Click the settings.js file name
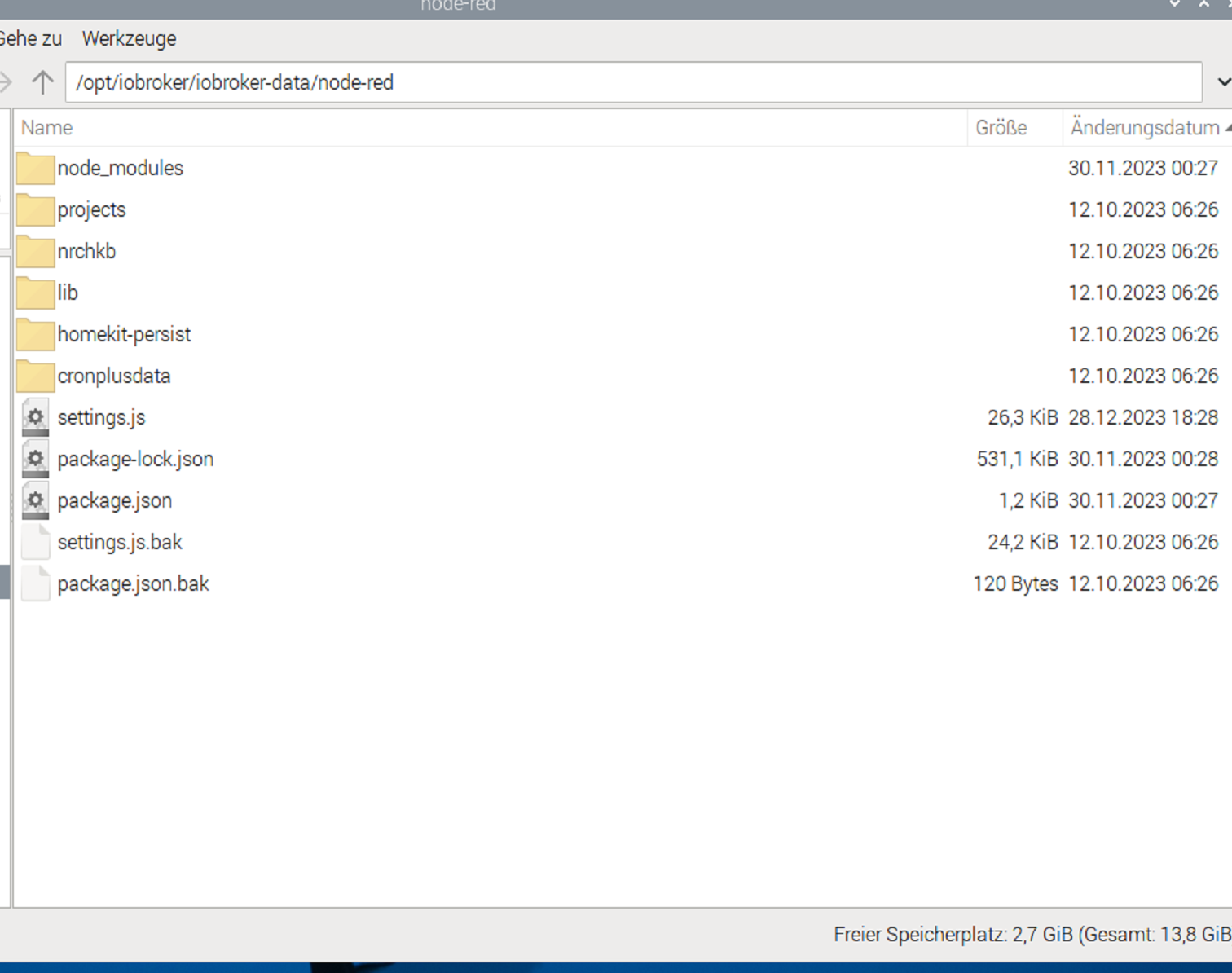Image resolution: width=1232 pixels, height=973 pixels. tap(101, 417)
